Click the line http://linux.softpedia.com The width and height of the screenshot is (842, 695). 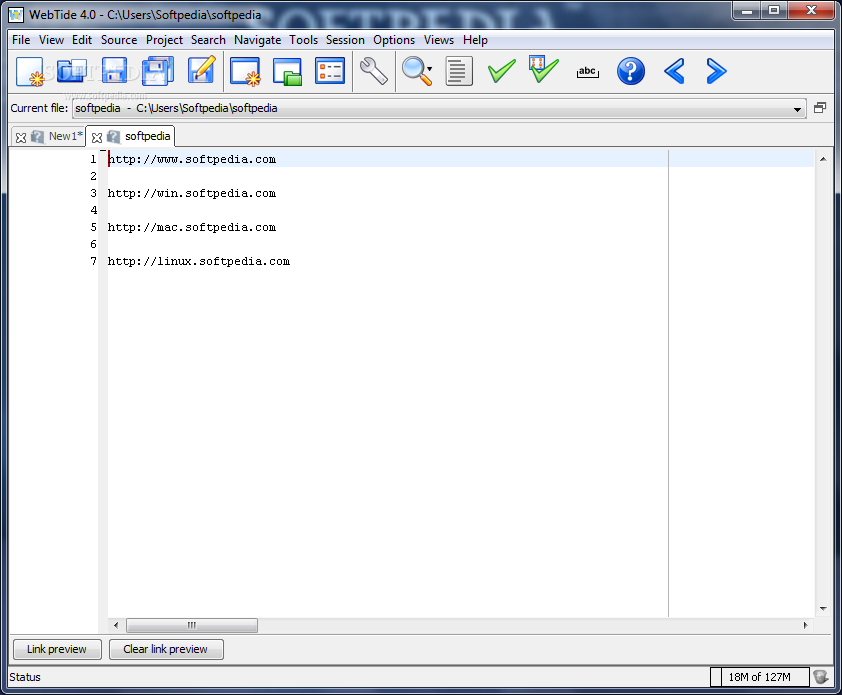click(199, 262)
